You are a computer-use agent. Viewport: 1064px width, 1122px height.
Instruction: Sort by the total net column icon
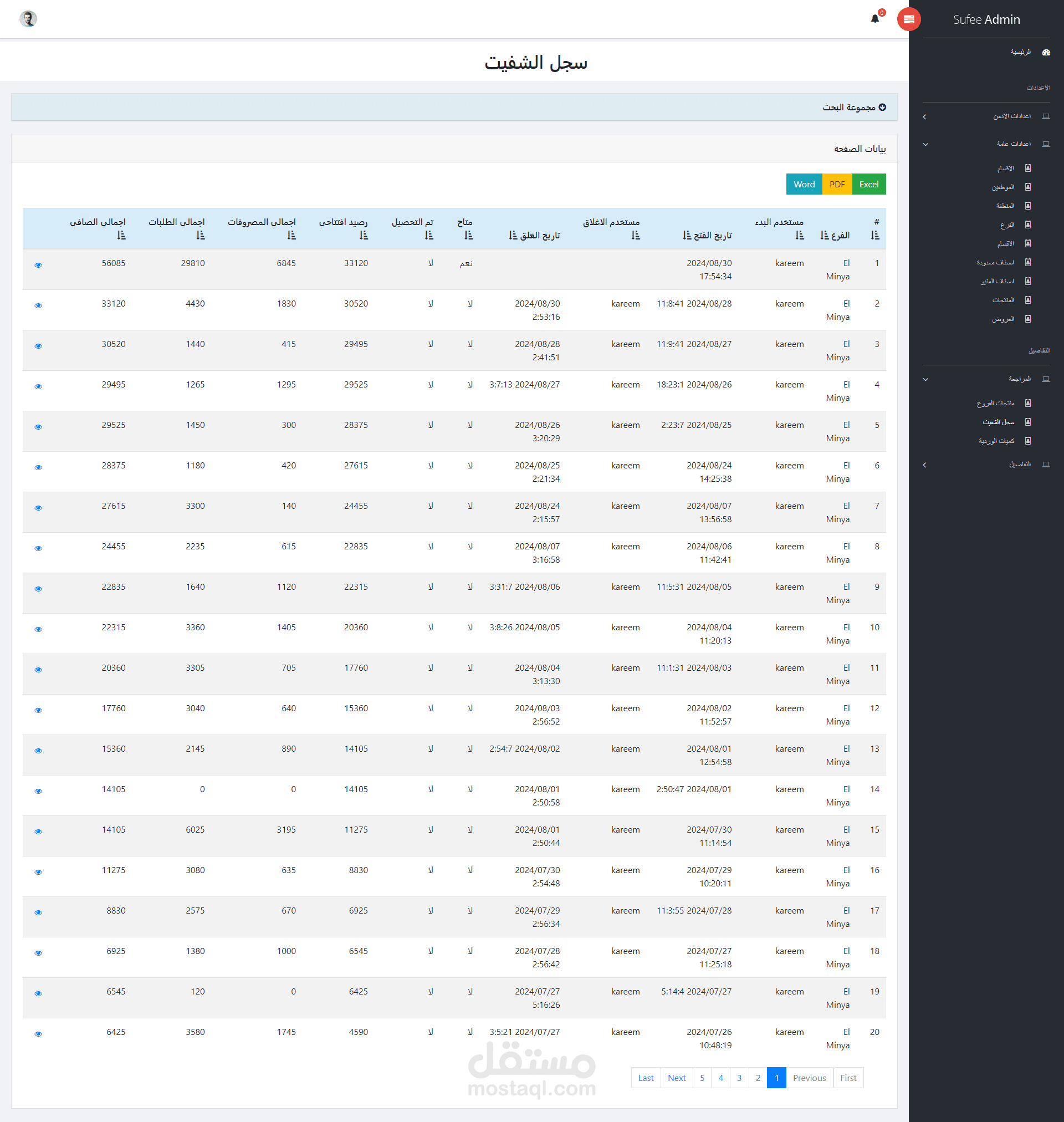(x=121, y=236)
